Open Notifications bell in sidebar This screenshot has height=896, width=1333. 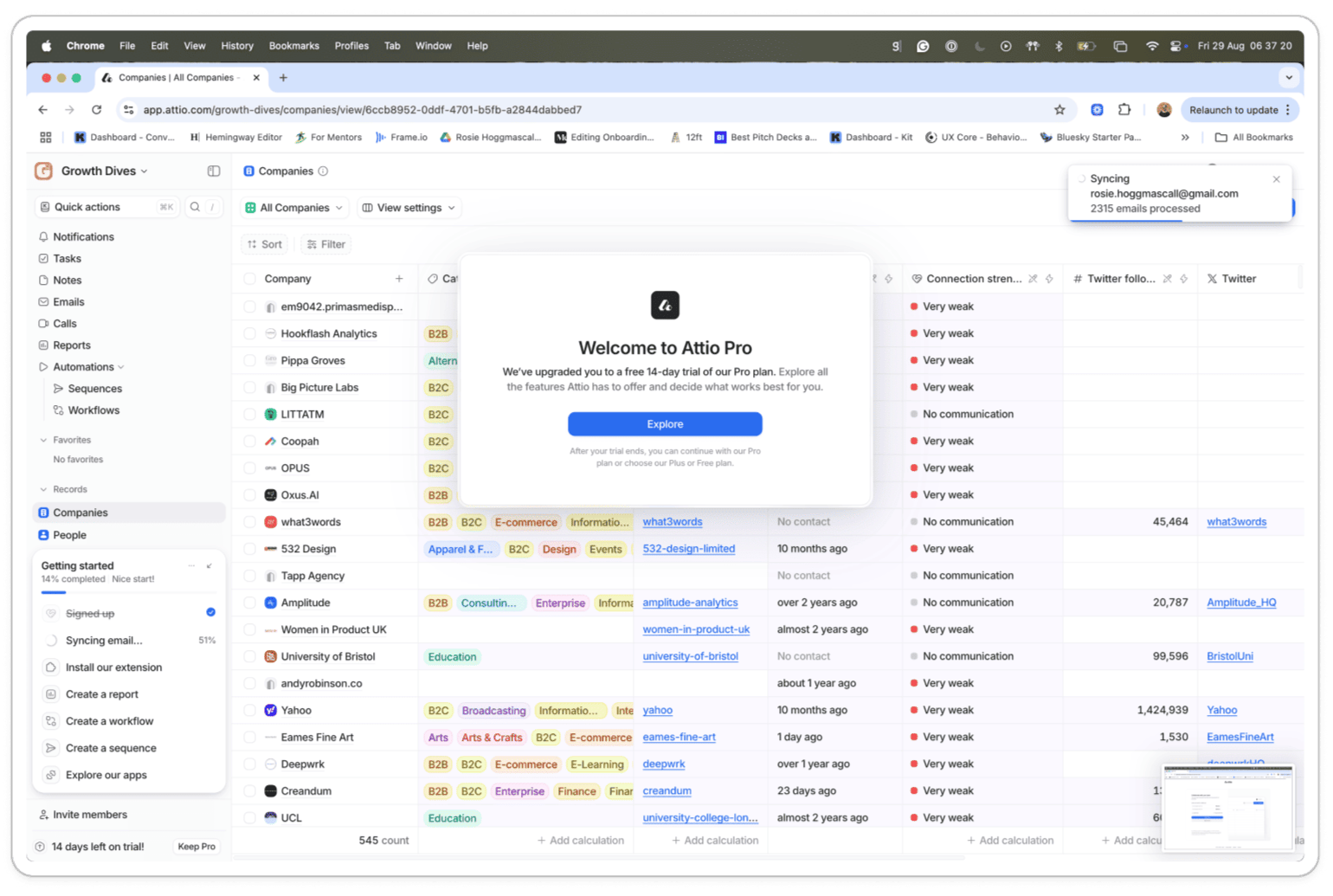pyautogui.click(x=83, y=237)
